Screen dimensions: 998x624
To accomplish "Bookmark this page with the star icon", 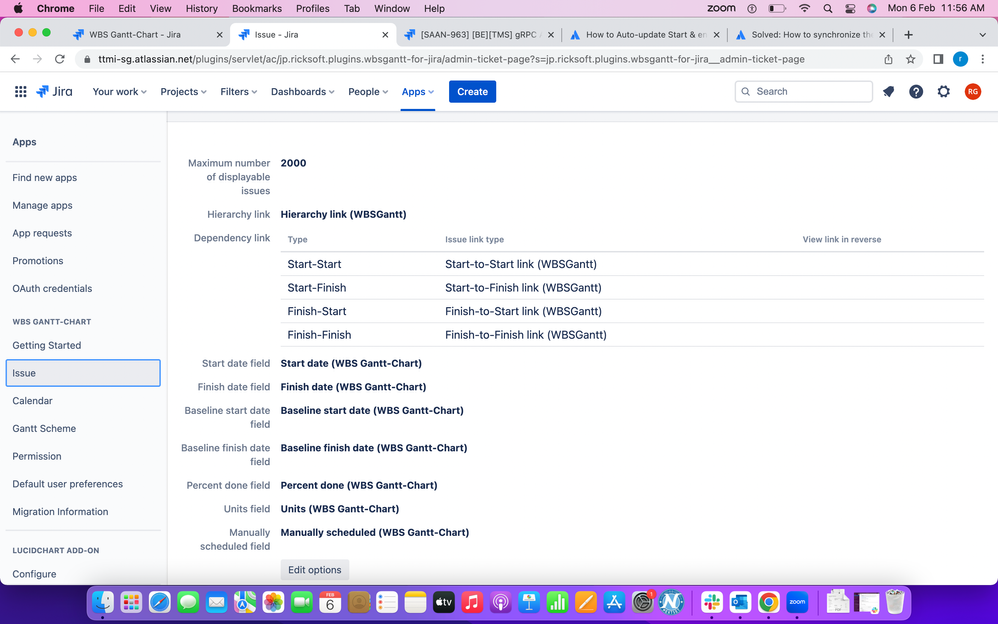I will point(910,59).
